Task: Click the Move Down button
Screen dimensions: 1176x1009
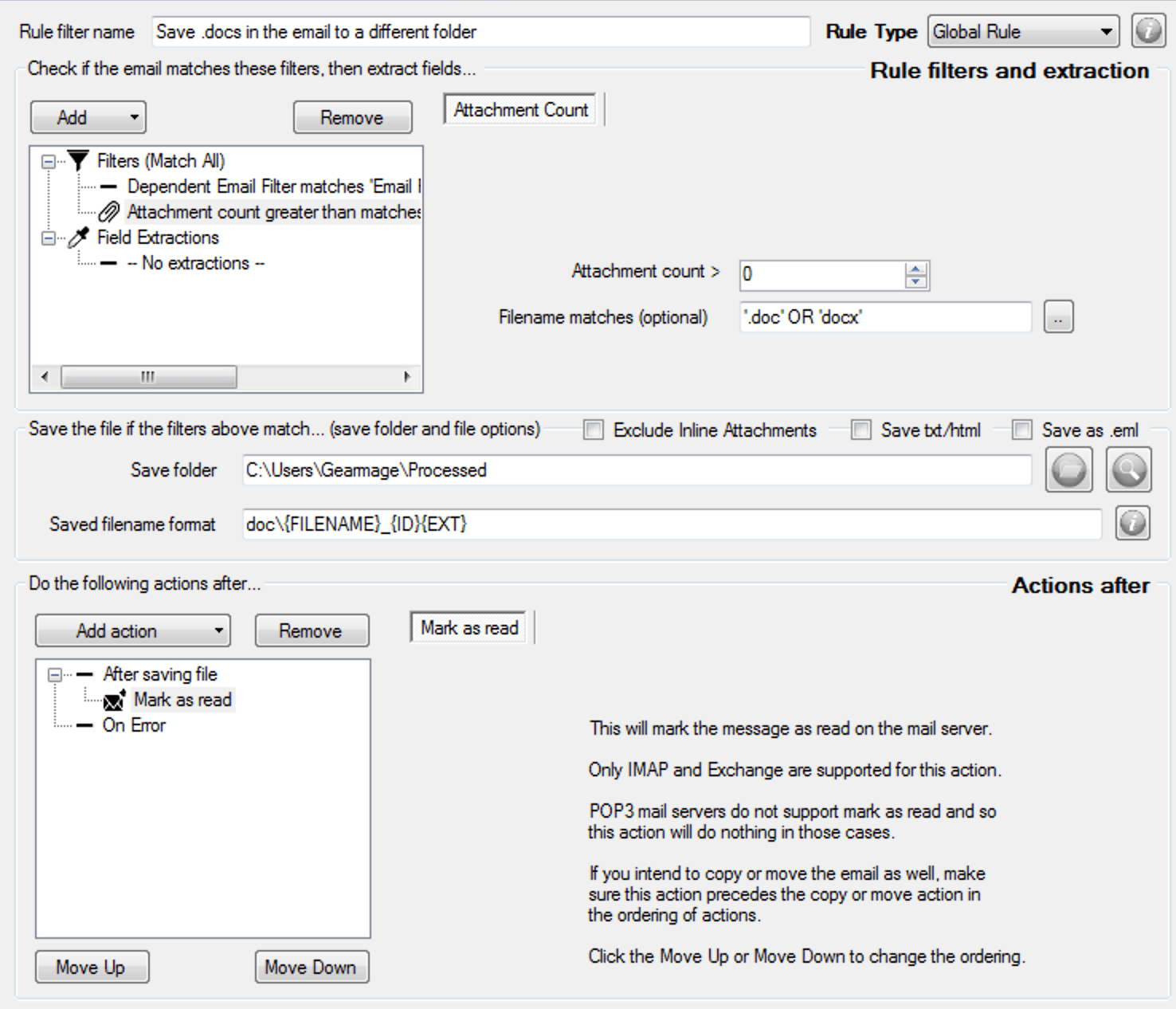Action: [311, 967]
